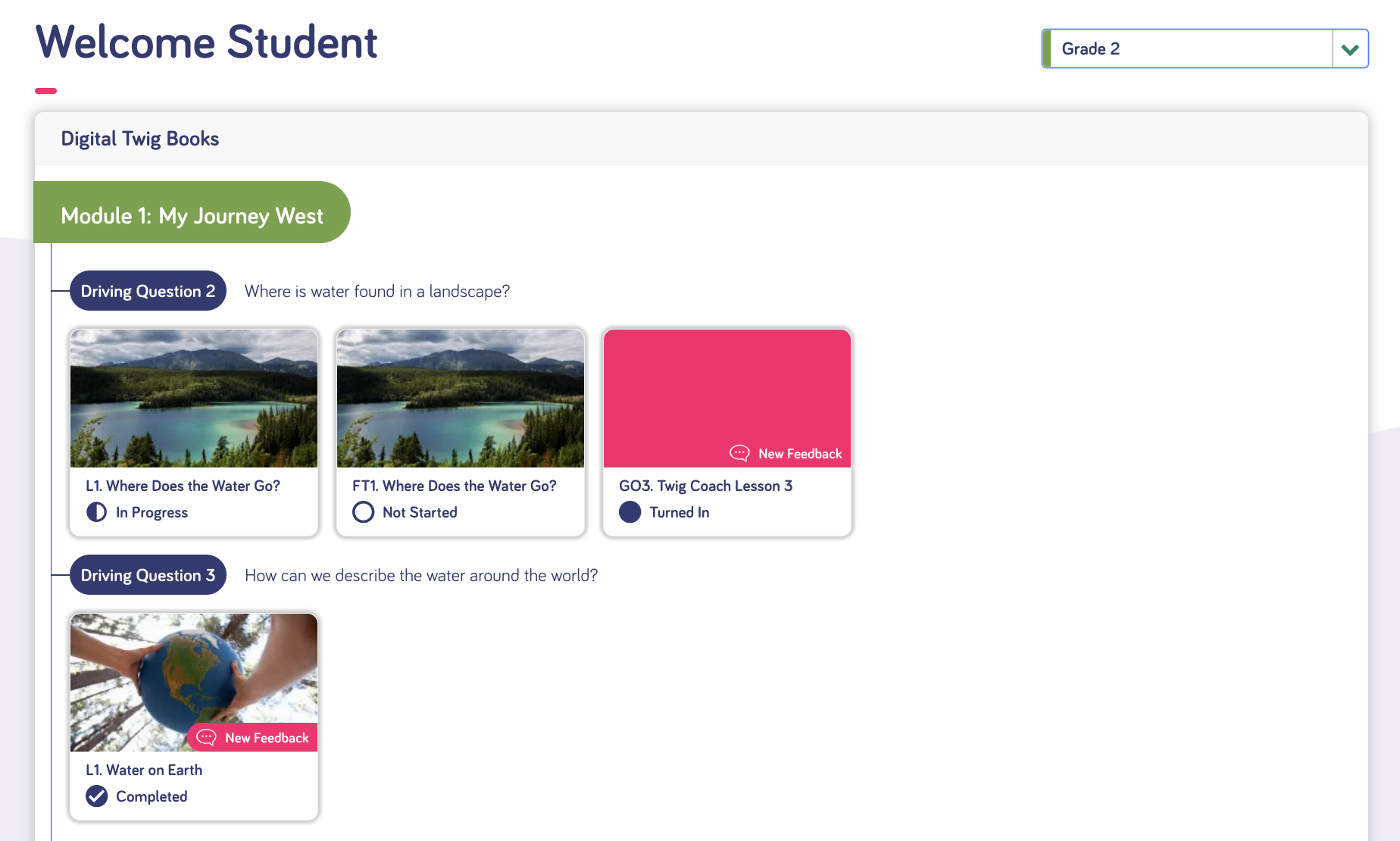Click the Not Started empty circle icon
Viewport: 1400px width, 841px height.
[x=363, y=512]
